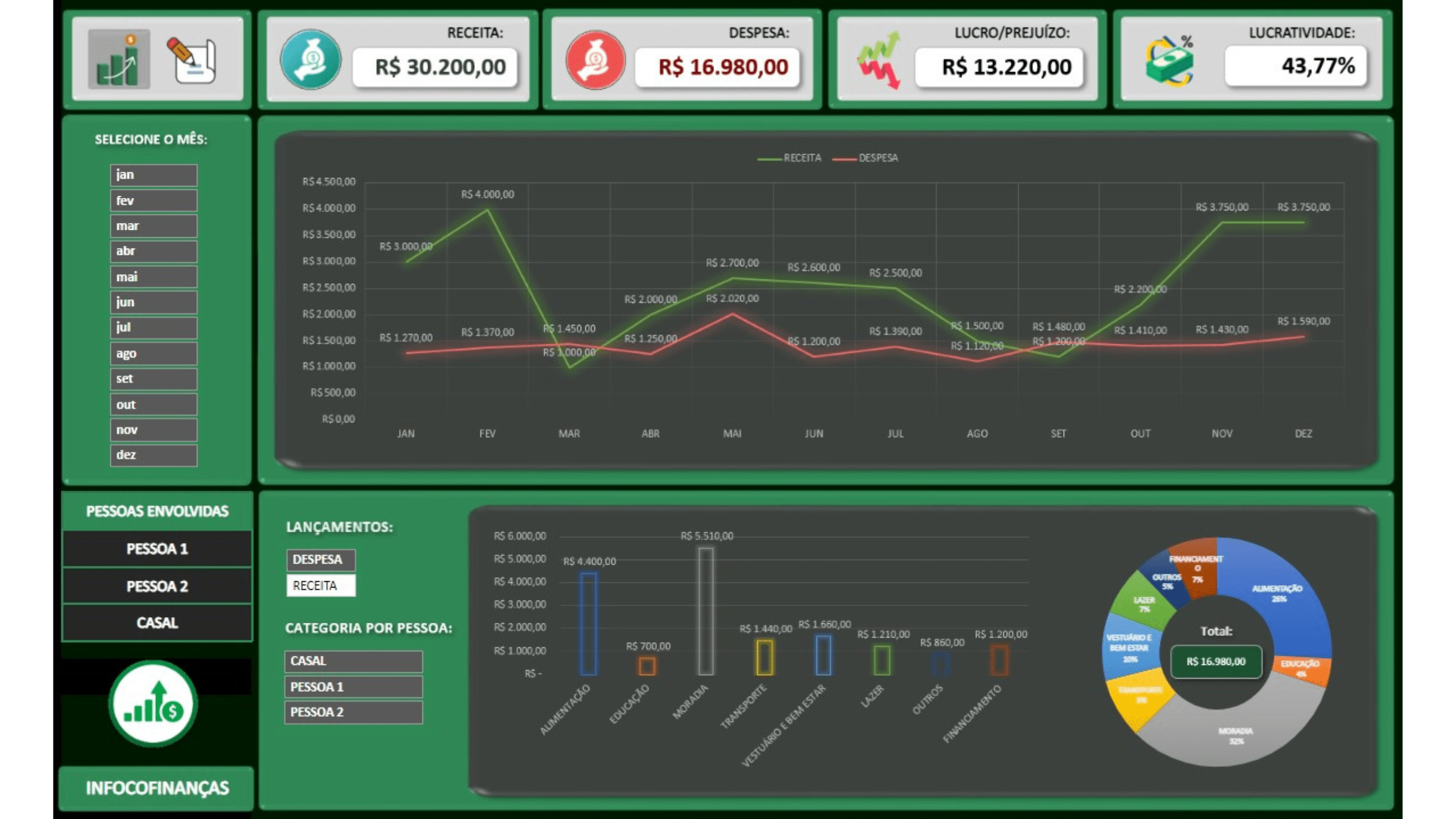Choose PESSOA 2 in Categoria por Pessoa
Viewport: 1456px width, 819px height.
pos(353,712)
